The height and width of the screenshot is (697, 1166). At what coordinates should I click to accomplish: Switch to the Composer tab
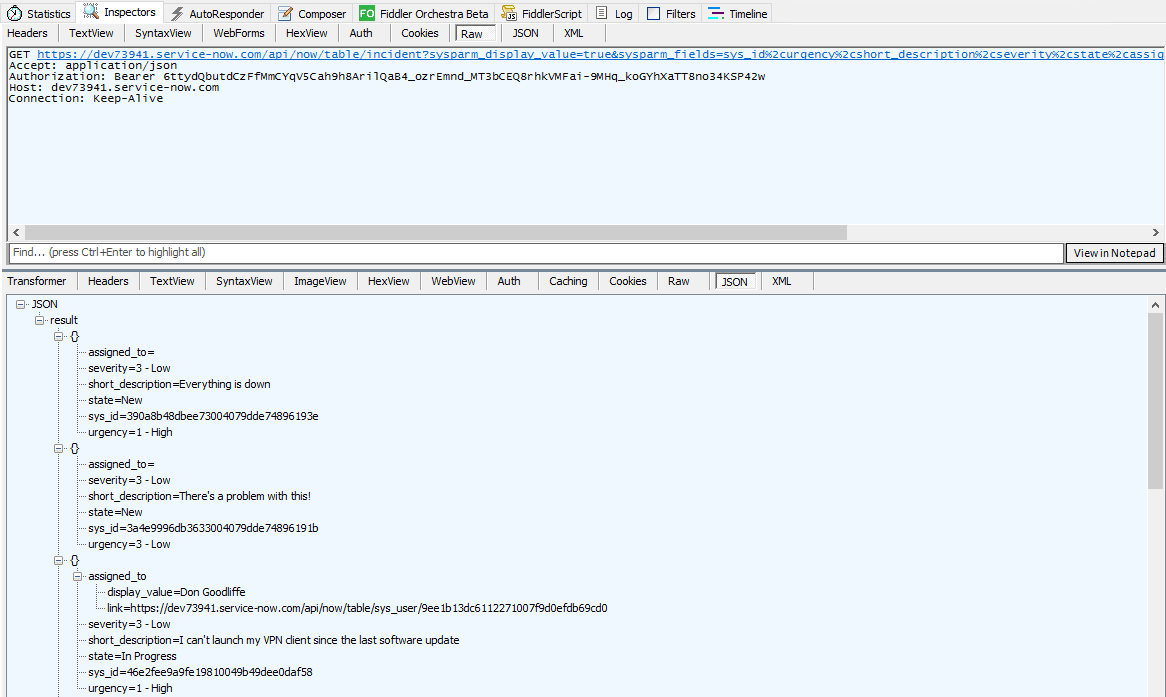(312, 13)
